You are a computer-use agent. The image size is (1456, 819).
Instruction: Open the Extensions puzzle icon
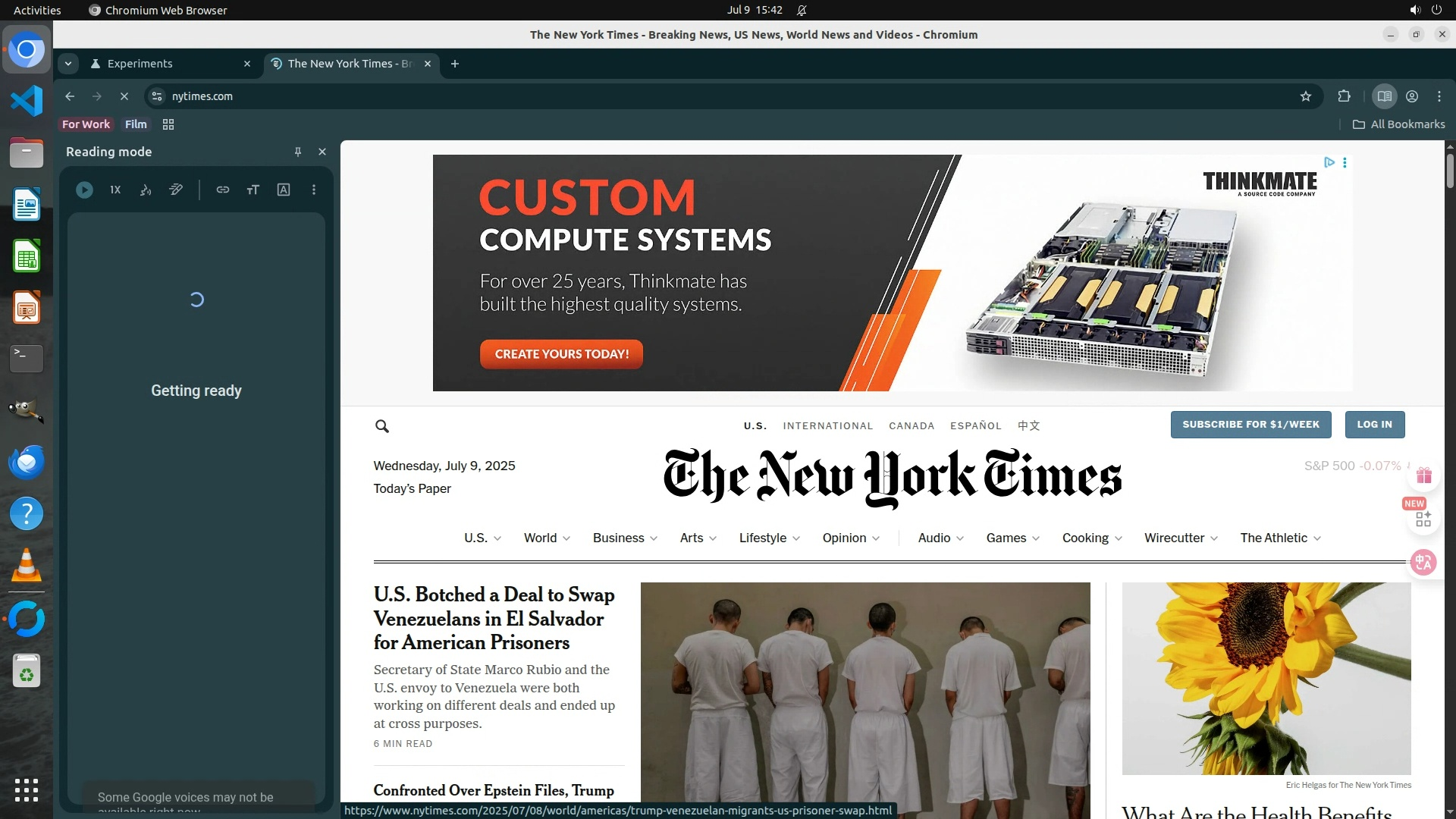tap(1344, 96)
